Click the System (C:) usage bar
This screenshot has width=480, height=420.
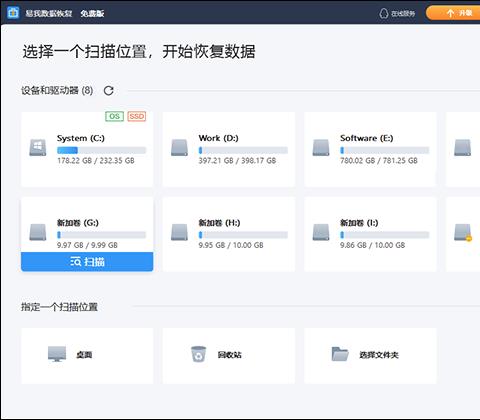coord(101,150)
